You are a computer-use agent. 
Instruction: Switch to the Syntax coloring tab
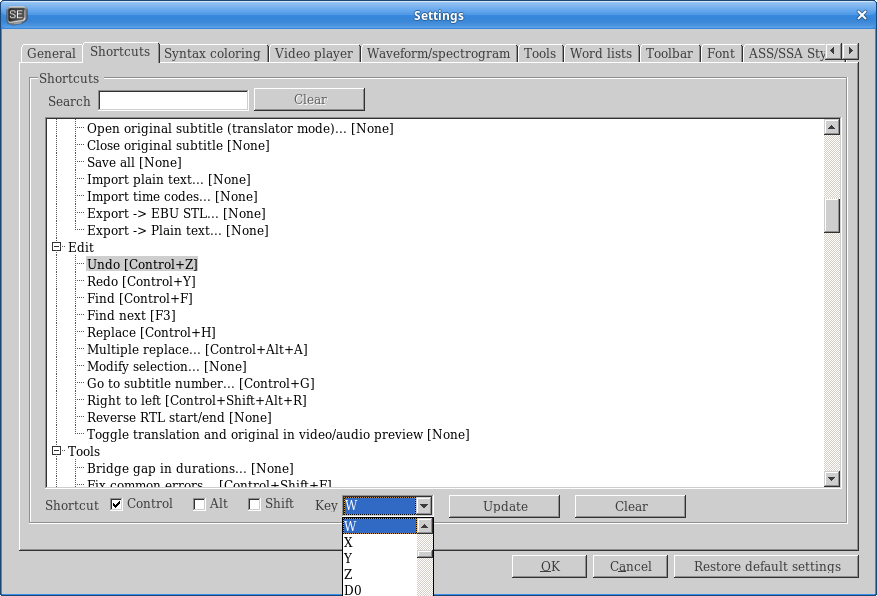tap(213, 53)
